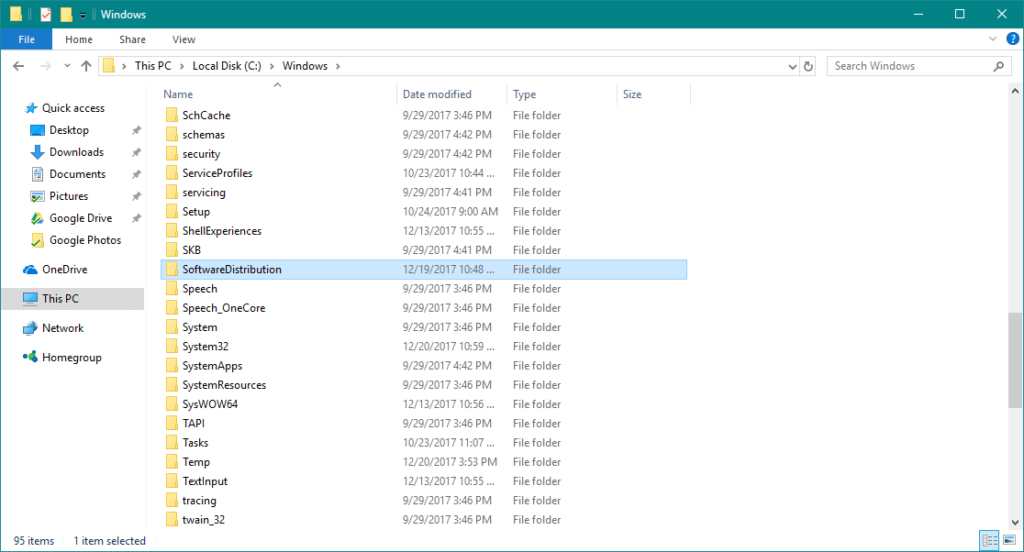Click the pin icon beside Pictures
This screenshot has height=552, width=1024.
136,196
